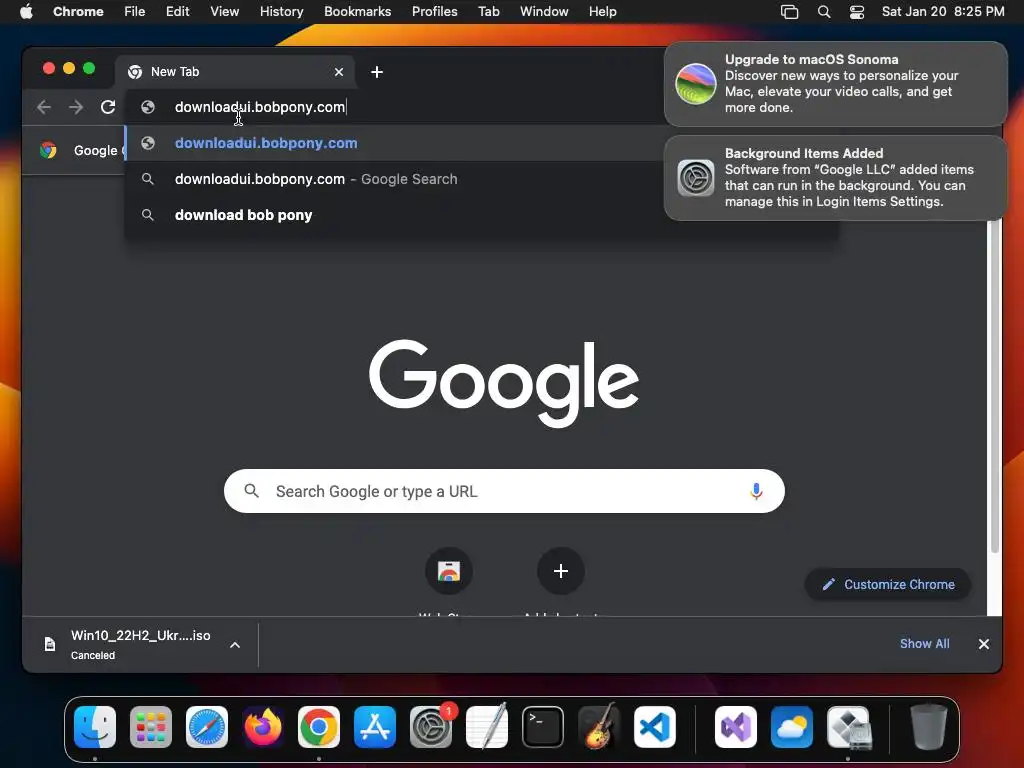Open Spotlight search in the menu bar
The image size is (1024, 768).
click(824, 12)
